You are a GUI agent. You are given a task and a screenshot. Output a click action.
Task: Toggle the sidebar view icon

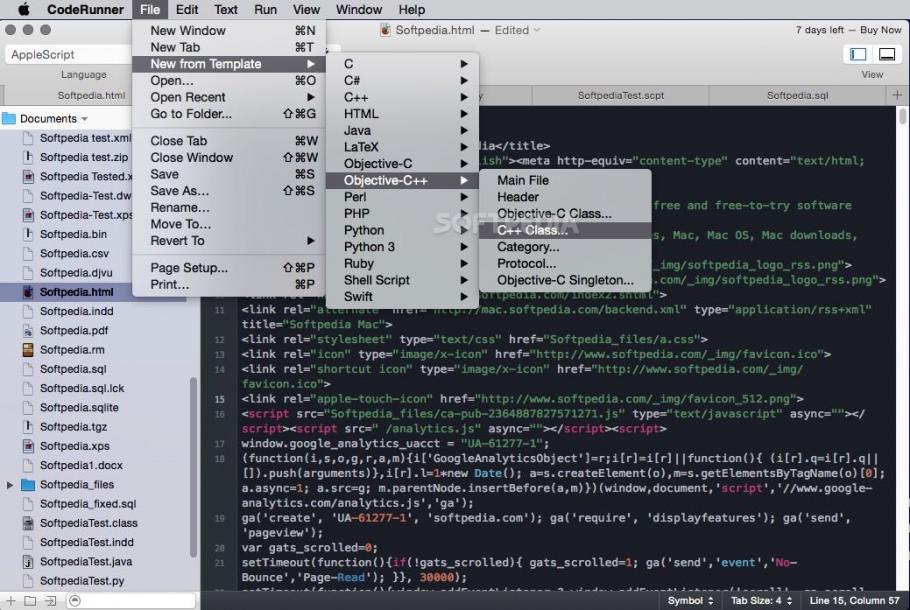pyautogui.click(x=858, y=55)
